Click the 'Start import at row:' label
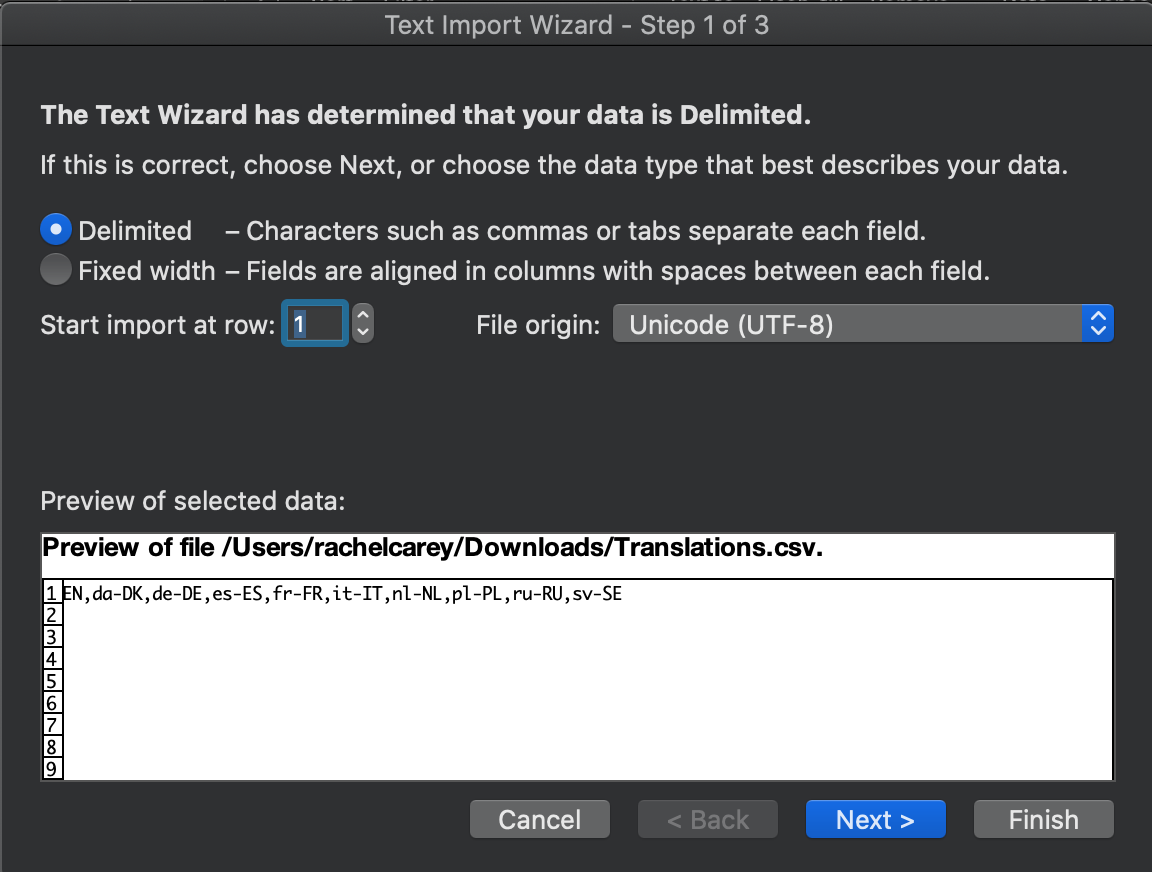 coord(158,325)
